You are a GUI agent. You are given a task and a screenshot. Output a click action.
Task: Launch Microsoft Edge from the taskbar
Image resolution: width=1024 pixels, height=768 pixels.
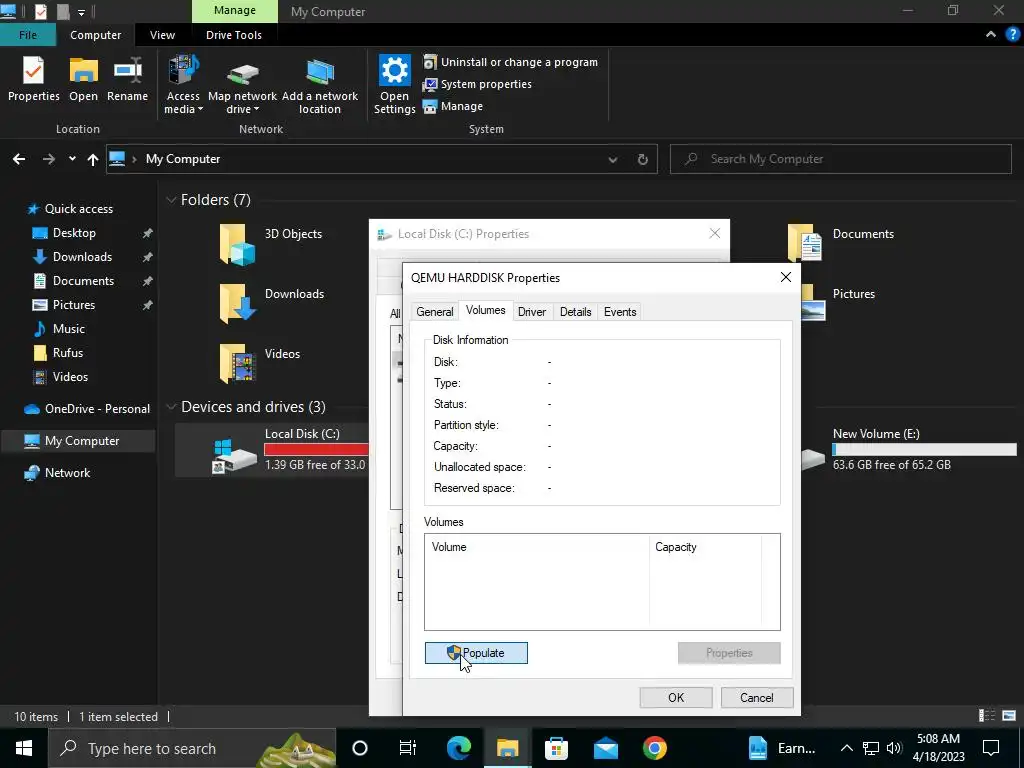pyautogui.click(x=459, y=748)
